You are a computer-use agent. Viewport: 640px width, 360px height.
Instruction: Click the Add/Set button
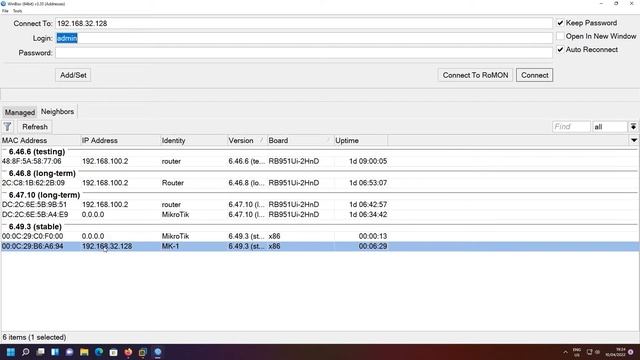[x=73, y=75]
